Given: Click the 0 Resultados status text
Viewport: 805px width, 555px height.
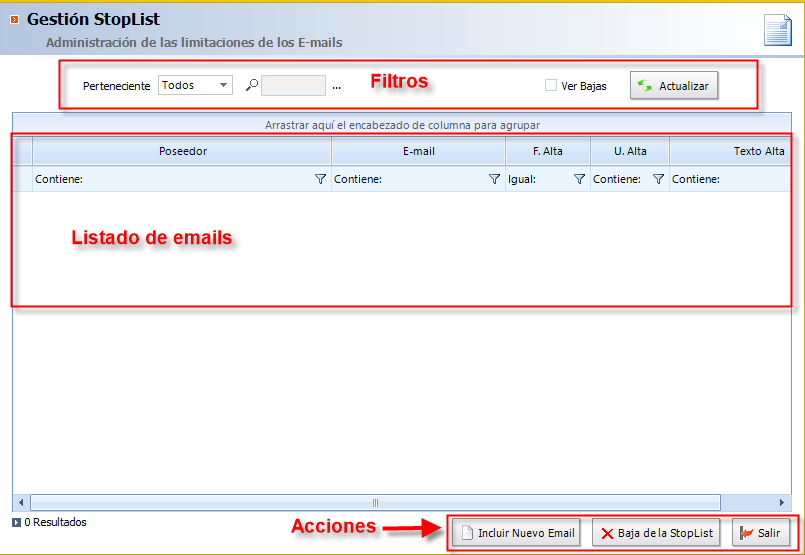Looking at the screenshot, I should point(55,522).
